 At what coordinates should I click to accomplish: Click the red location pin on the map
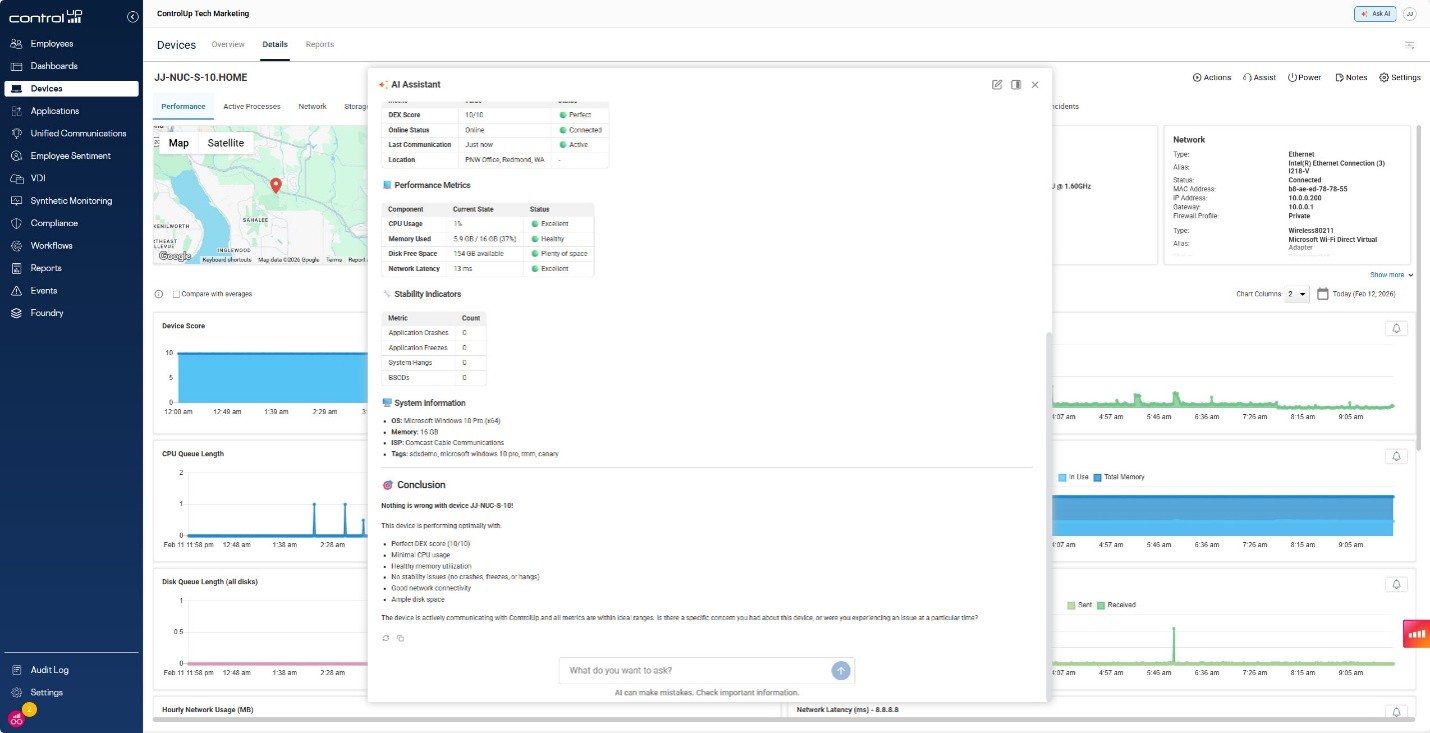276,185
